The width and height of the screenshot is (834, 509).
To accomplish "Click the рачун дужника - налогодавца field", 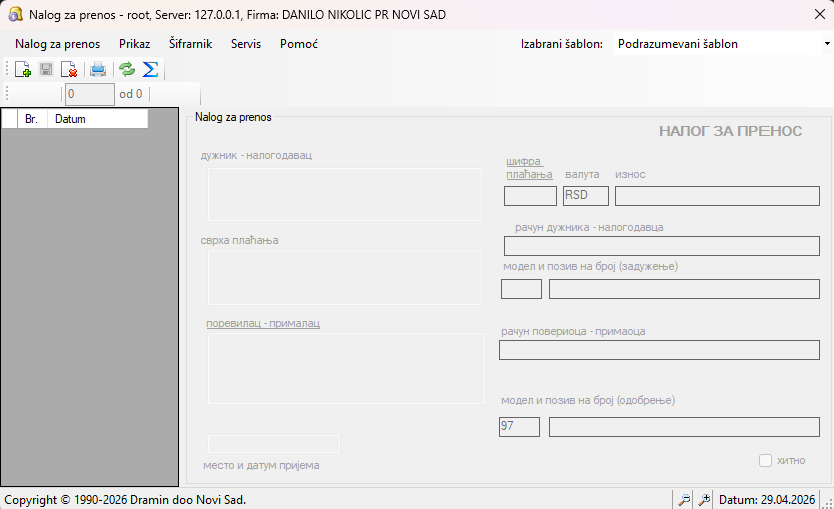I will click(x=662, y=246).
